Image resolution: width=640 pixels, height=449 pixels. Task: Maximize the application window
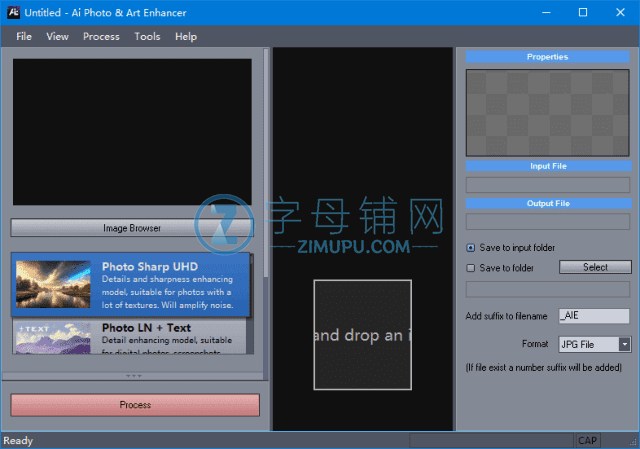[x=583, y=12]
